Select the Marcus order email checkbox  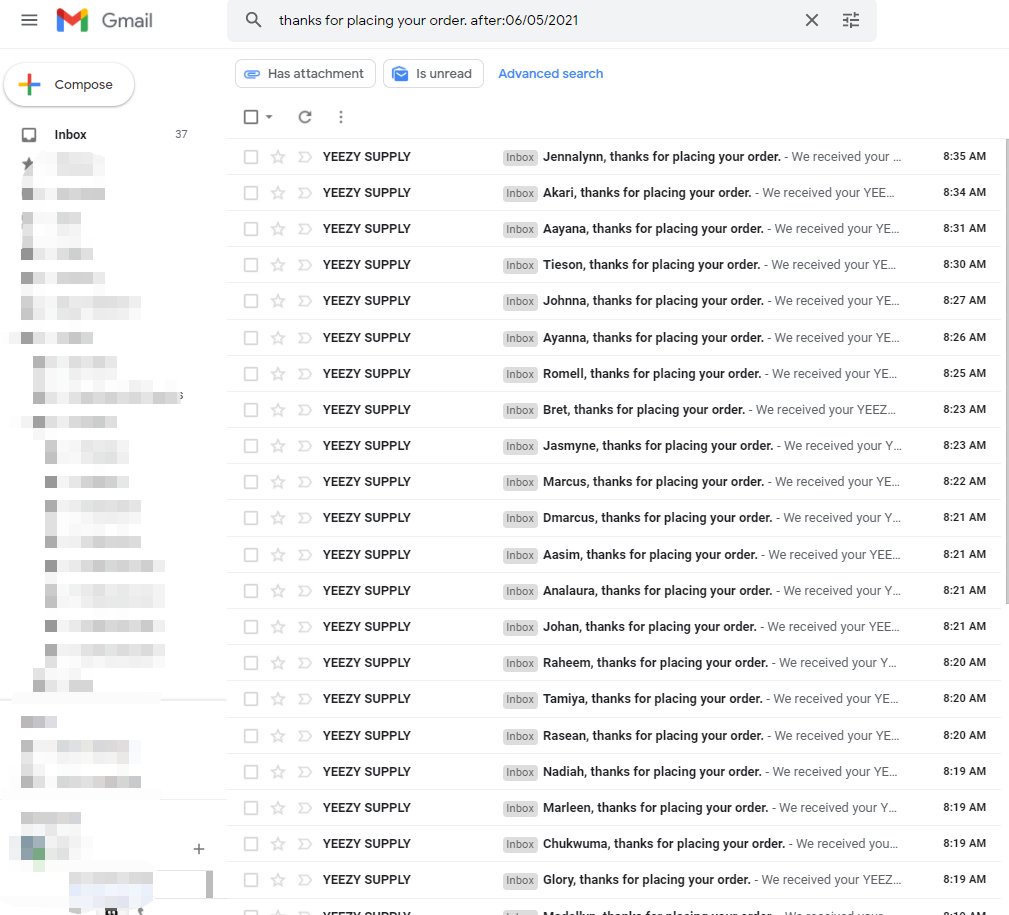click(x=251, y=482)
